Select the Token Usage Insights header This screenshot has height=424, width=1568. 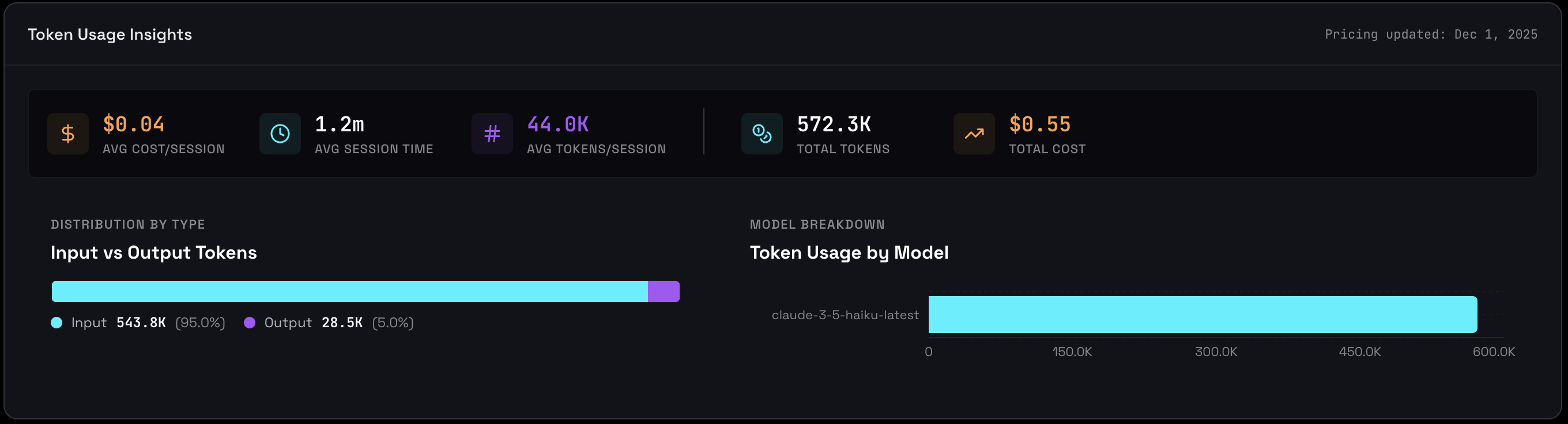pos(110,34)
